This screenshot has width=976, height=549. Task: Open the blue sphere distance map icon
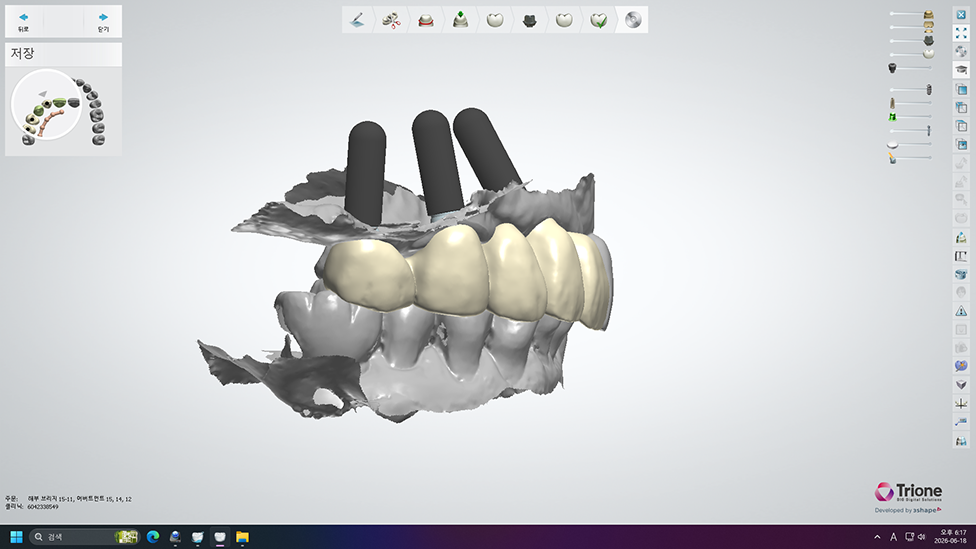(x=961, y=366)
